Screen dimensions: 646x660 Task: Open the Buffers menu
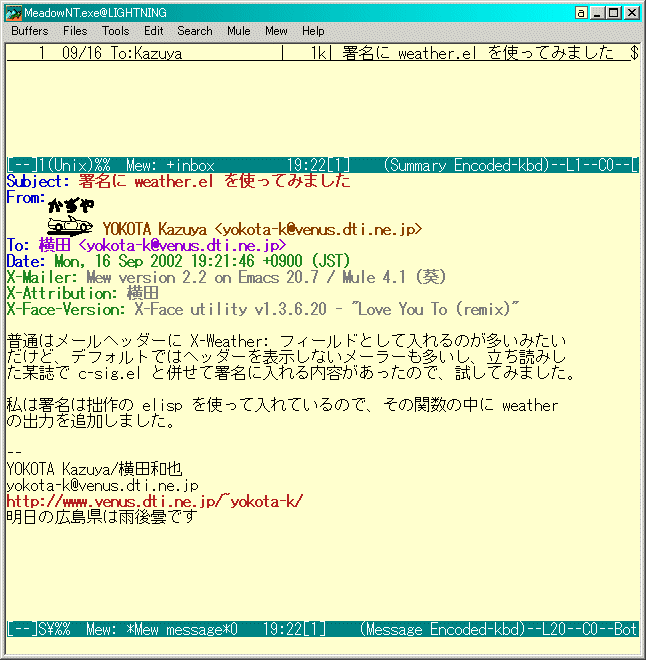click(x=29, y=31)
